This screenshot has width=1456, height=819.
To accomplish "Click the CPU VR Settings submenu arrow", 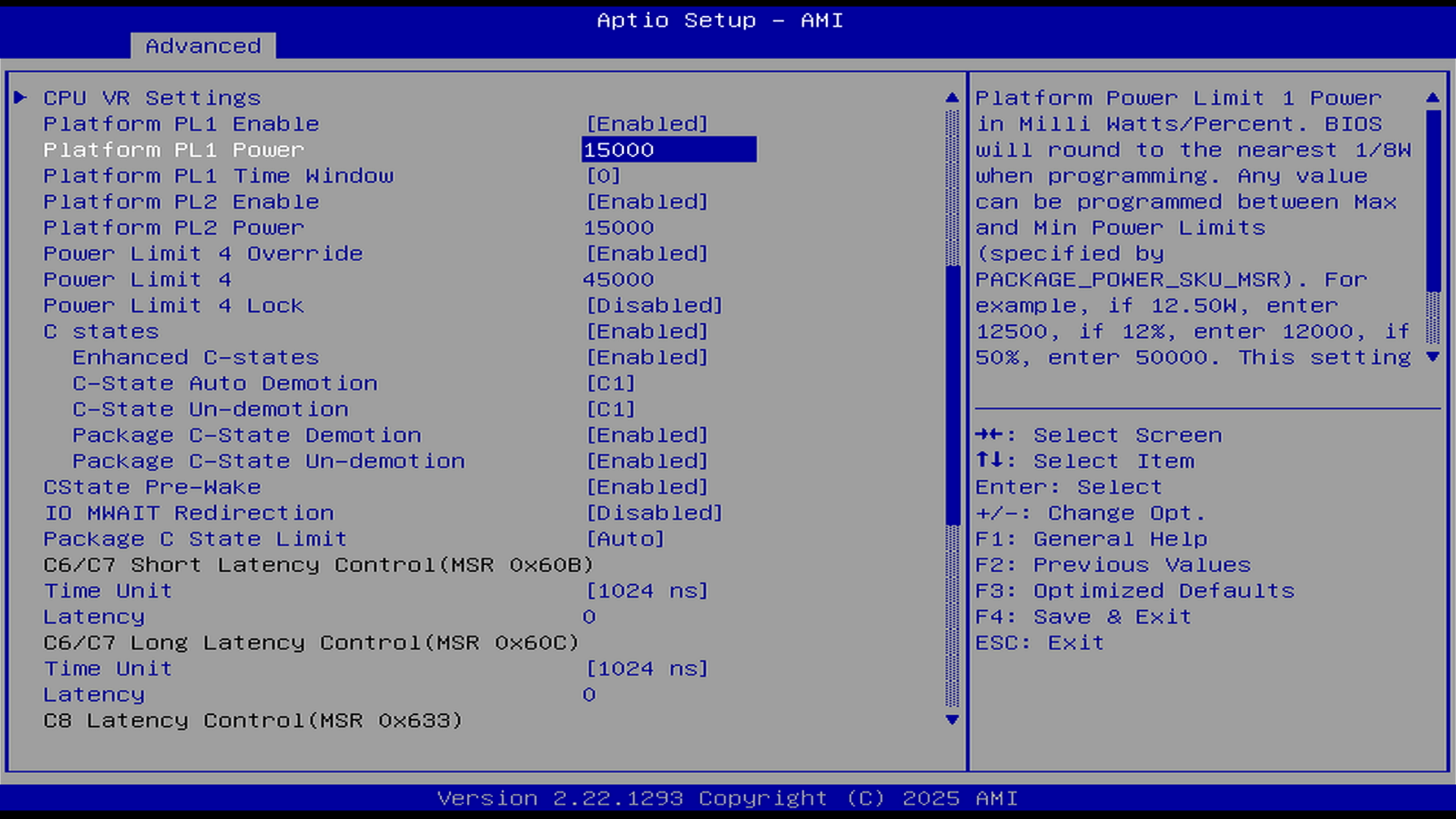I will [20, 97].
